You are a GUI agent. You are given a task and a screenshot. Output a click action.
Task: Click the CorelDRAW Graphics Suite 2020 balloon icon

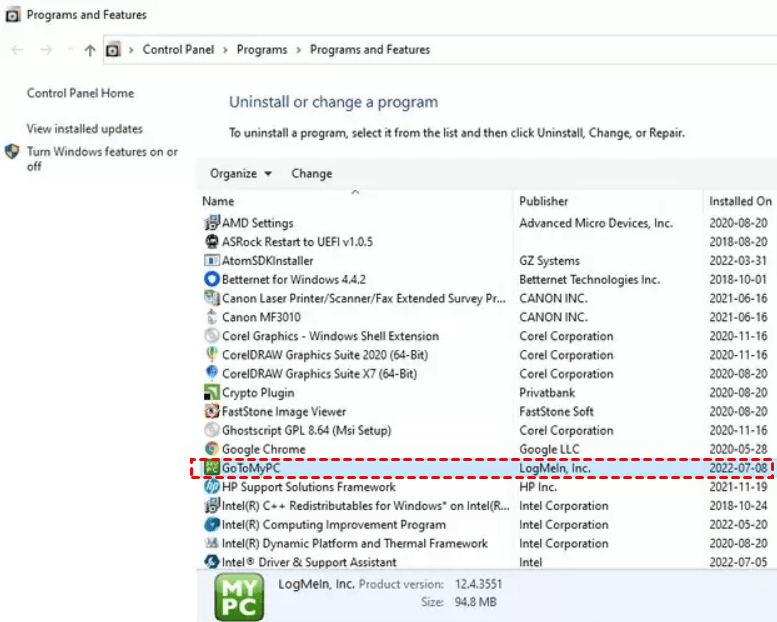point(212,354)
